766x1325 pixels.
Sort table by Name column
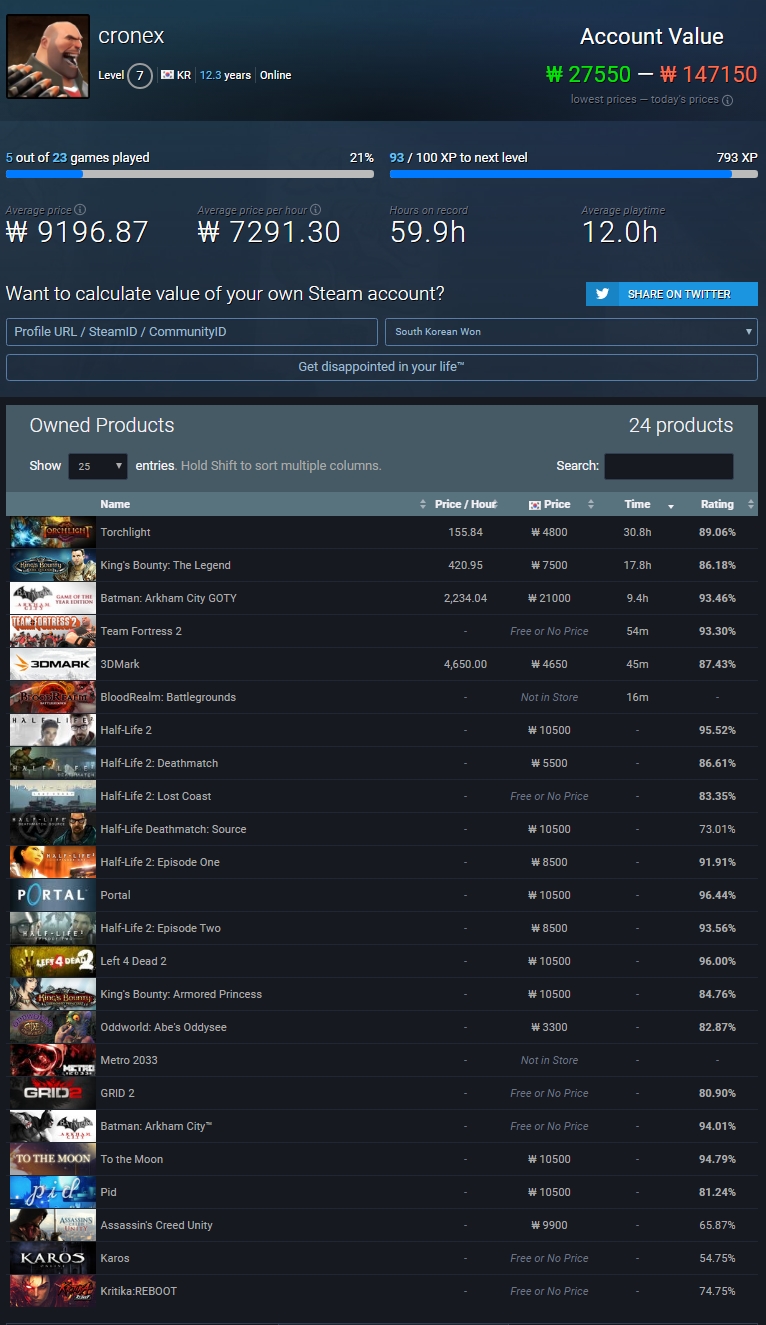[x=262, y=504]
